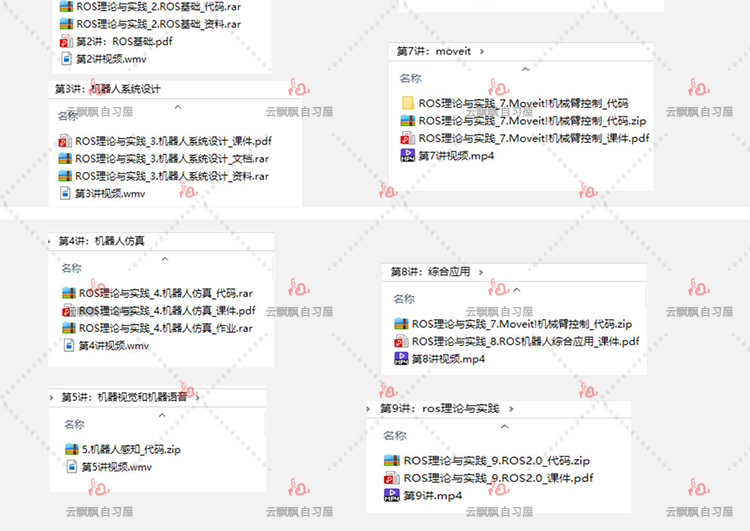Click the PDF icon of 8.ROS机器人综合应用_课件.pdf
This screenshot has height=531, width=750.
tap(401, 342)
